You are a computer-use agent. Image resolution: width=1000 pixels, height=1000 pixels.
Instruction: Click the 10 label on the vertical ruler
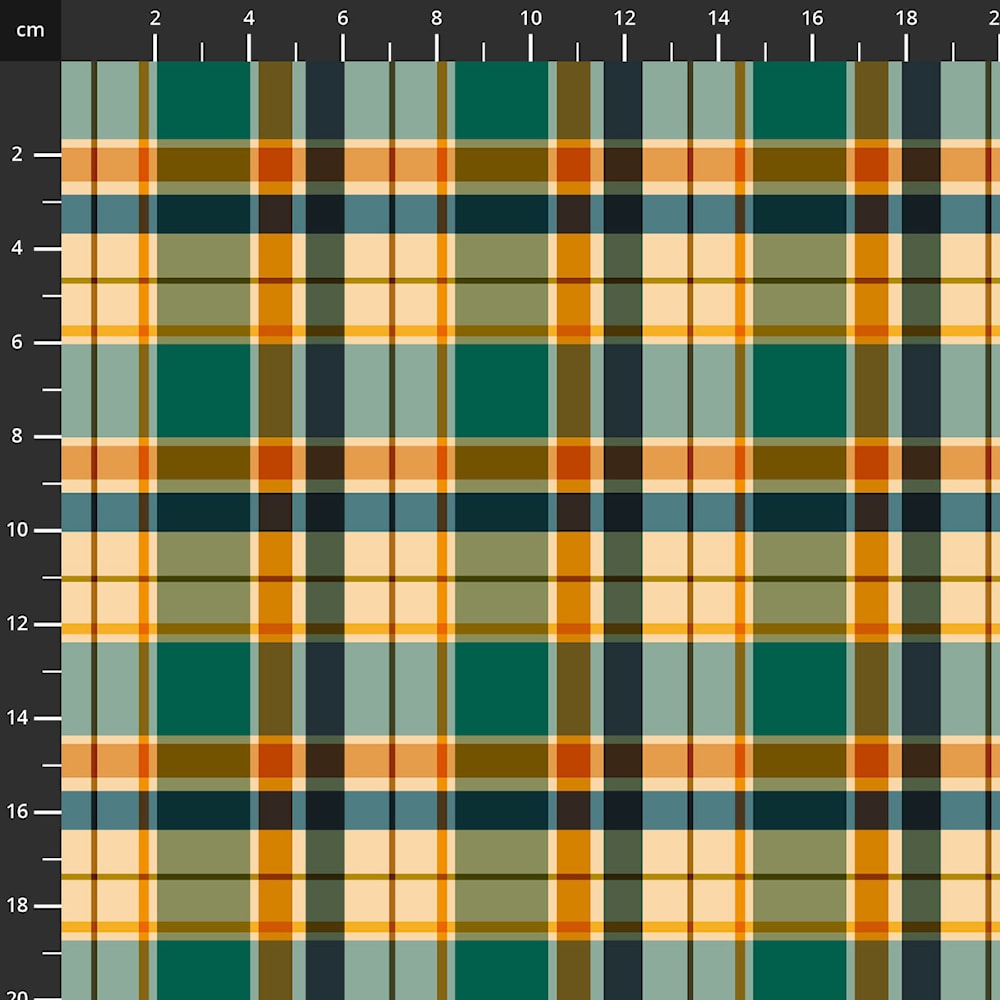[18, 530]
